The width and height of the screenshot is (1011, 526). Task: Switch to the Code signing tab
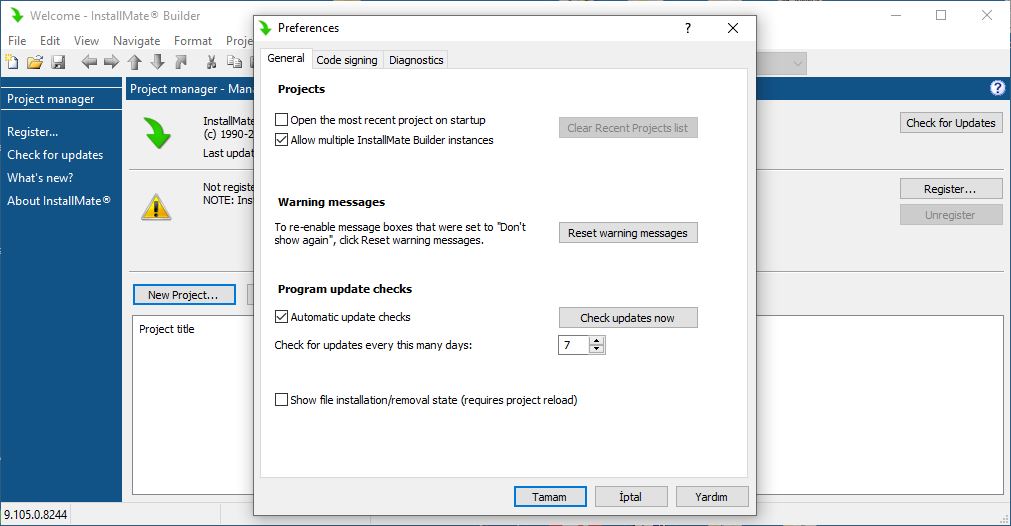[347, 60]
